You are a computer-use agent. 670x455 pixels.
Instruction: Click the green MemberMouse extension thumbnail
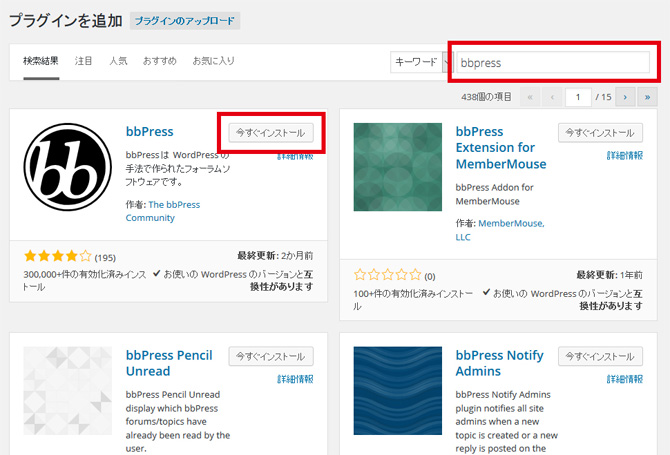398,167
